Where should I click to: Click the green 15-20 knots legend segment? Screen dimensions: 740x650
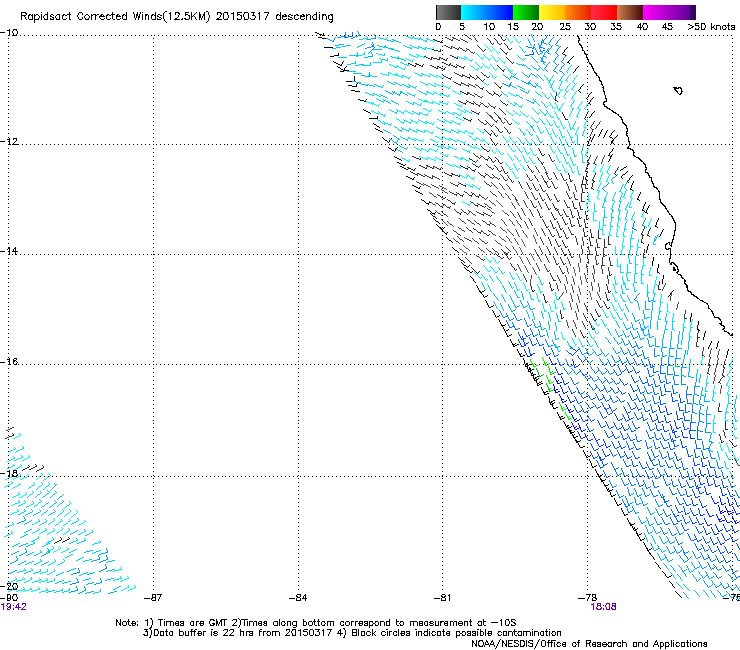click(525, 12)
